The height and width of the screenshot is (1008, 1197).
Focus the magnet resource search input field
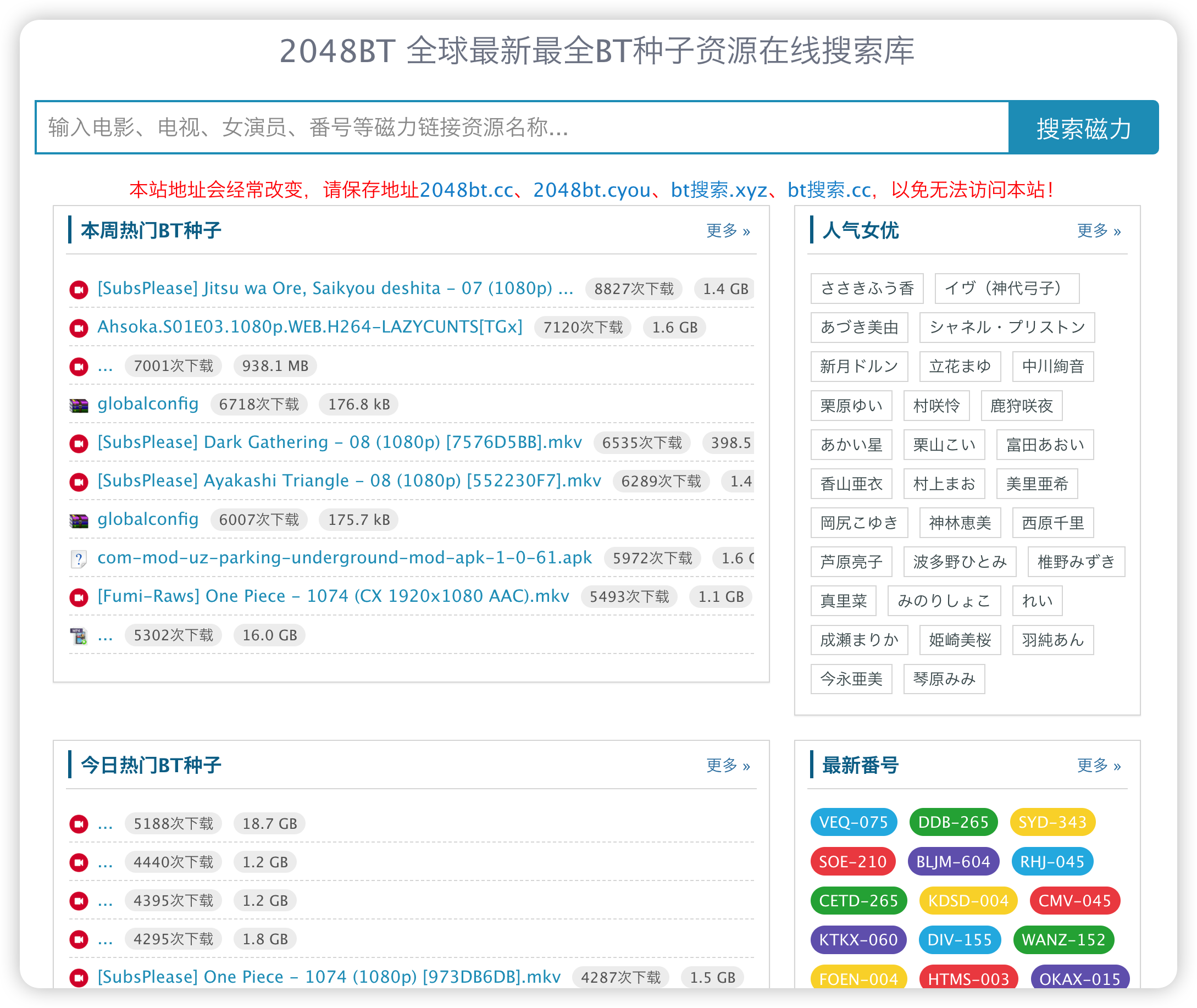(x=522, y=128)
